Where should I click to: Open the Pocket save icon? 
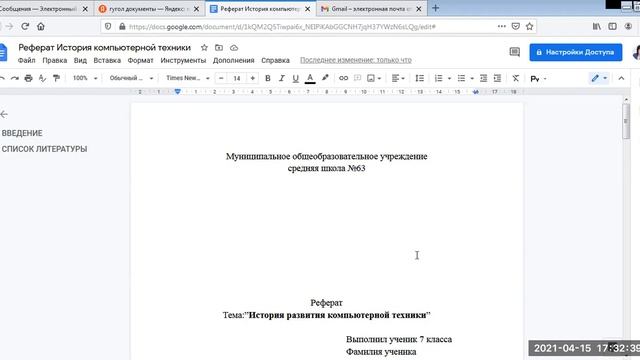(x=516, y=27)
